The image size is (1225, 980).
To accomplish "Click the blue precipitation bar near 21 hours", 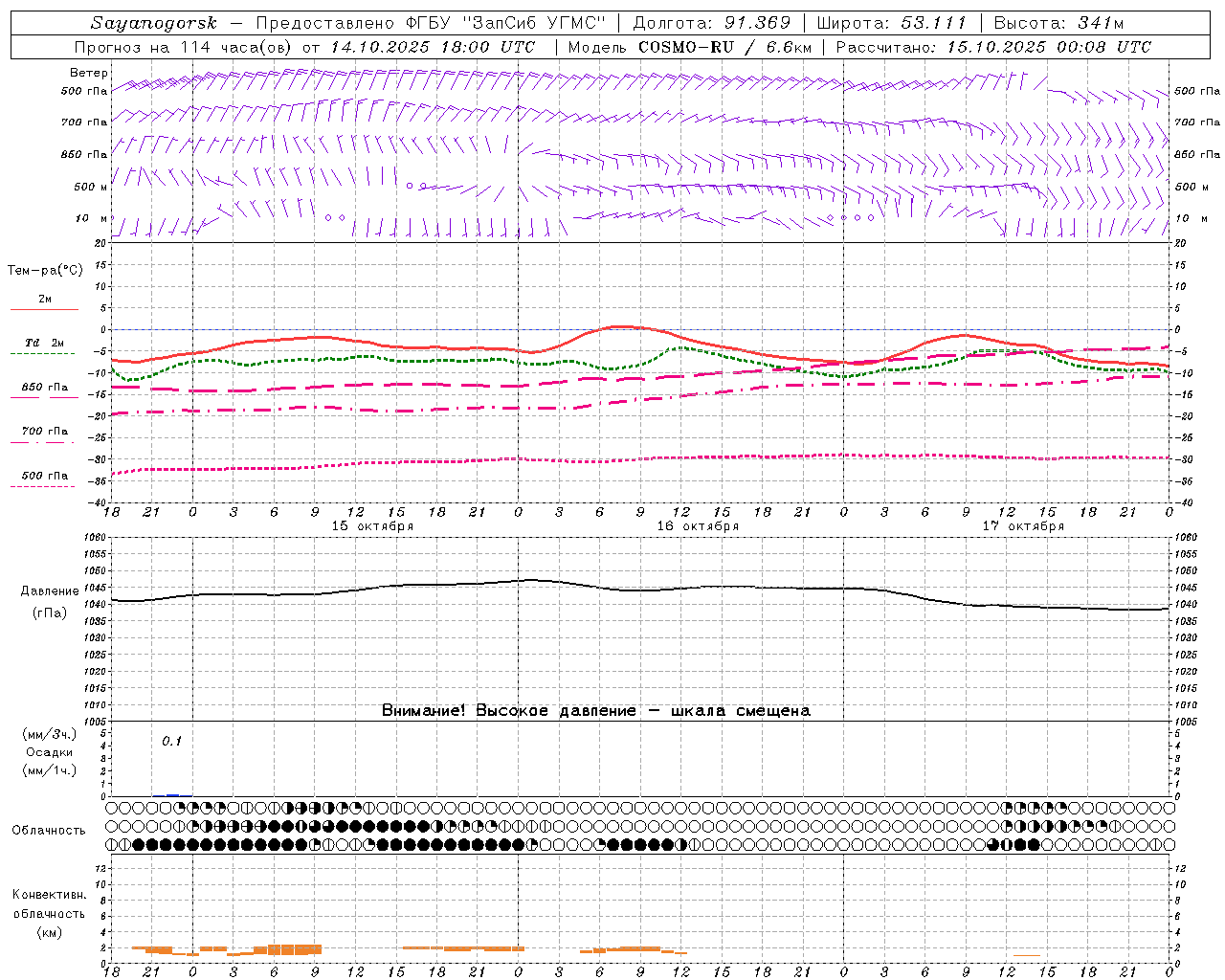I will point(172,794).
